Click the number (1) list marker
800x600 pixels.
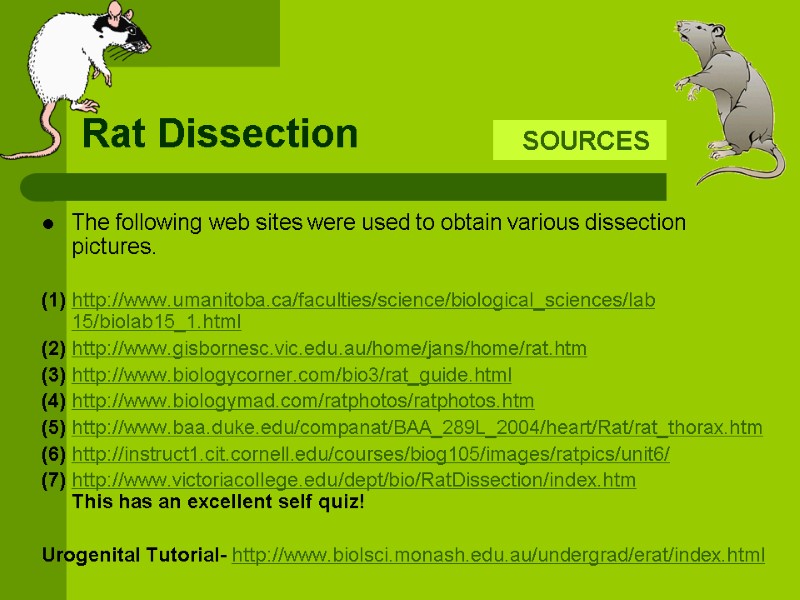(x=54, y=301)
